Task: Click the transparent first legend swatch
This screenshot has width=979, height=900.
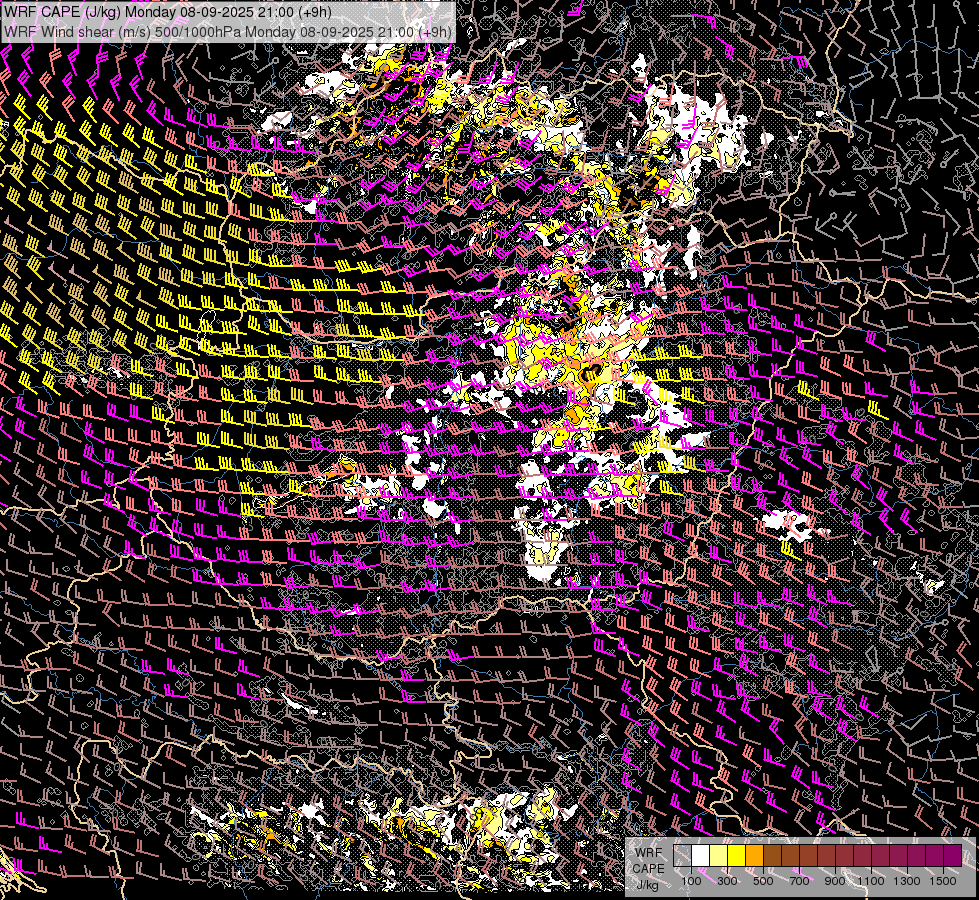Action: [x=682, y=856]
